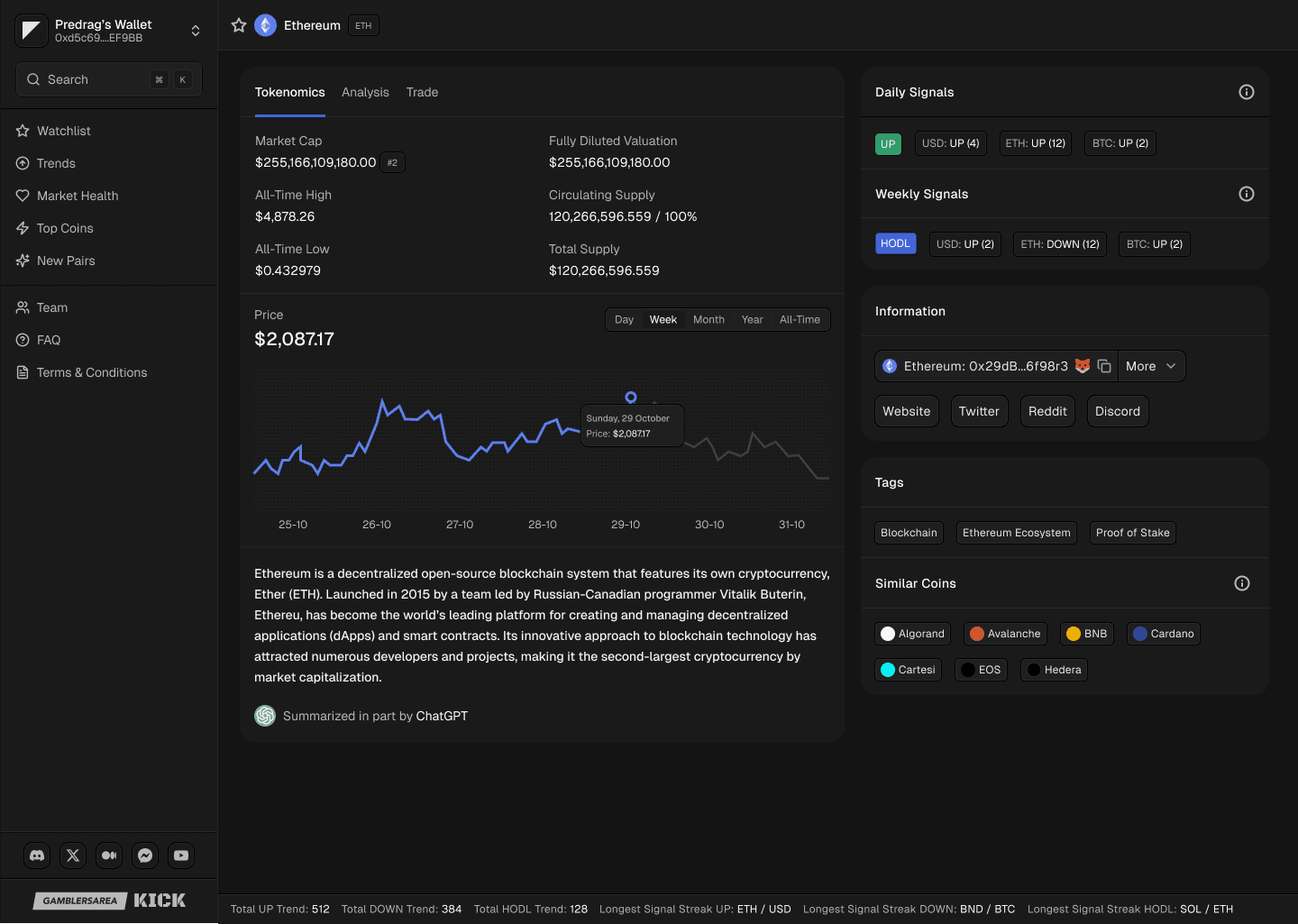Switch to the Analysis tab
Viewport: 1298px width, 924px height.
click(x=365, y=92)
